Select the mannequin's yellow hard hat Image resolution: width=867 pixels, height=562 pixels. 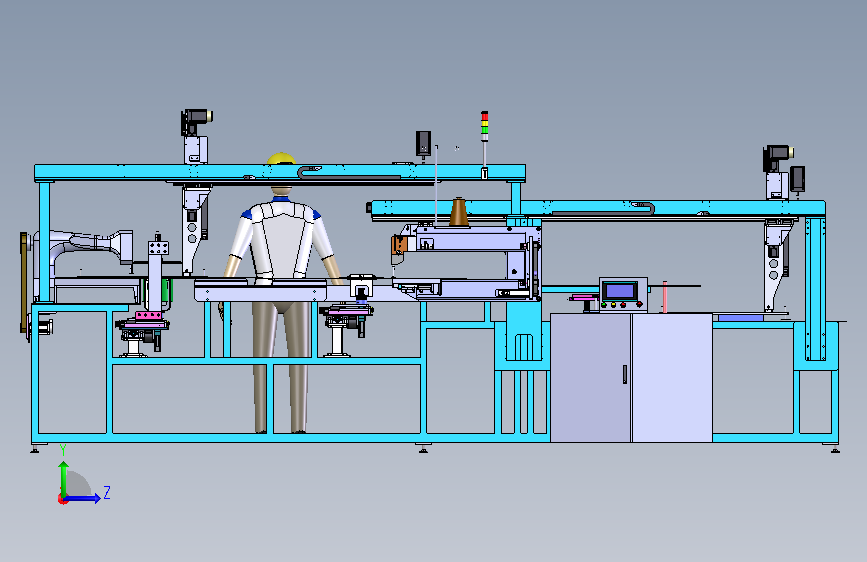[281, 159]
